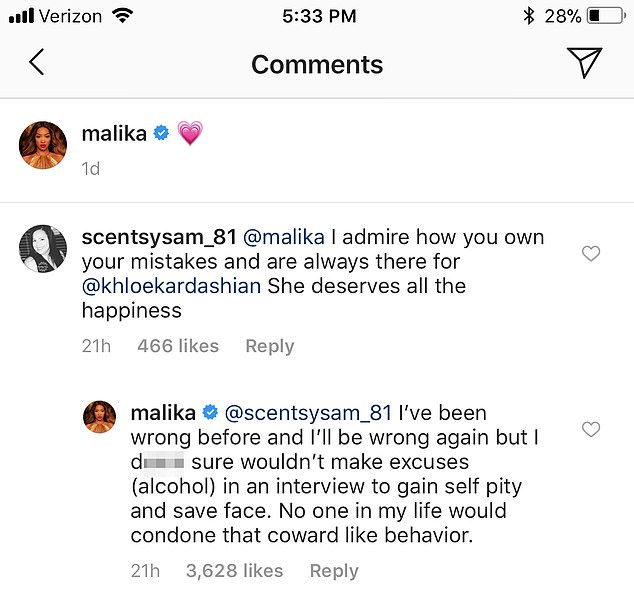Viewport: 634px width, 603px height.
Task: Open scentsysam_81's profile avatar
Action: (x=43, y=248)
